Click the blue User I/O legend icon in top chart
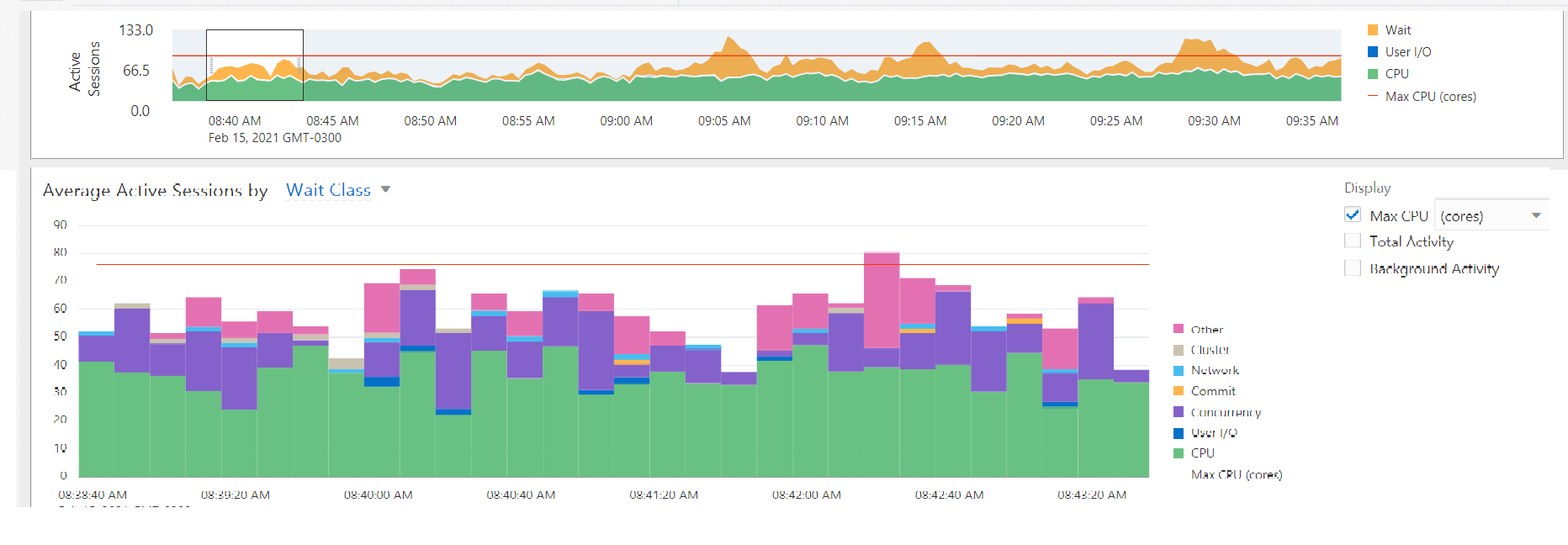This screenshot has width=1568, height=545. [1373, 52]
